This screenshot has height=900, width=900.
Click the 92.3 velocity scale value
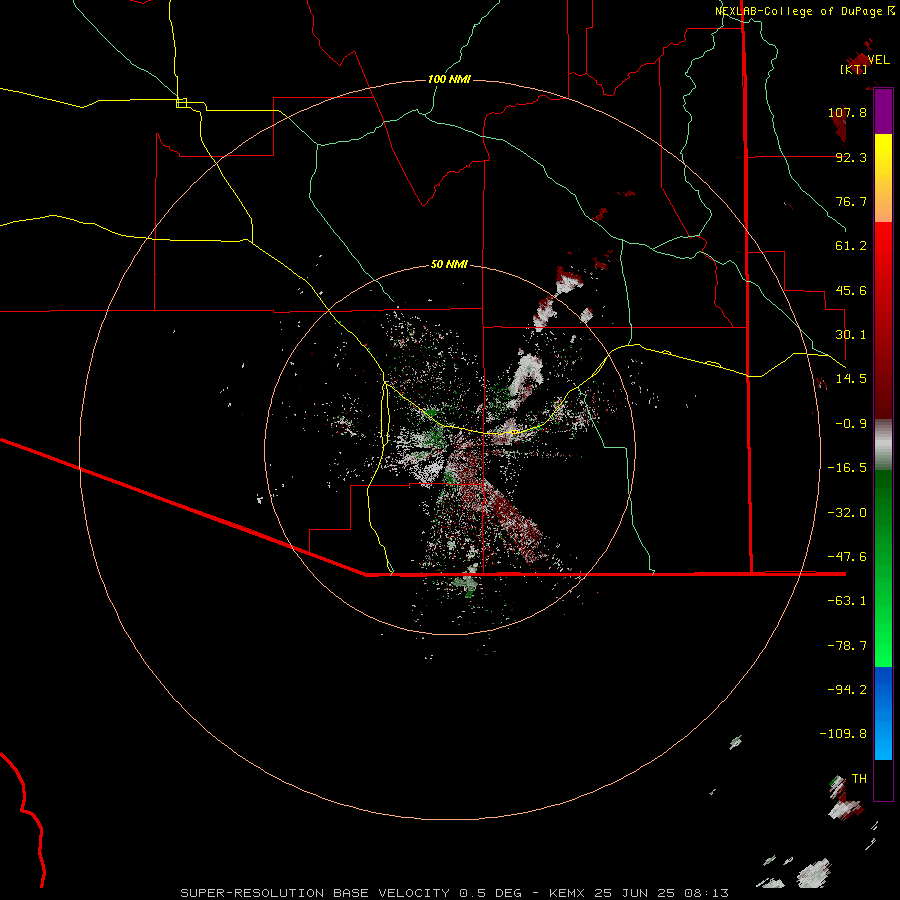click(851, 157)
